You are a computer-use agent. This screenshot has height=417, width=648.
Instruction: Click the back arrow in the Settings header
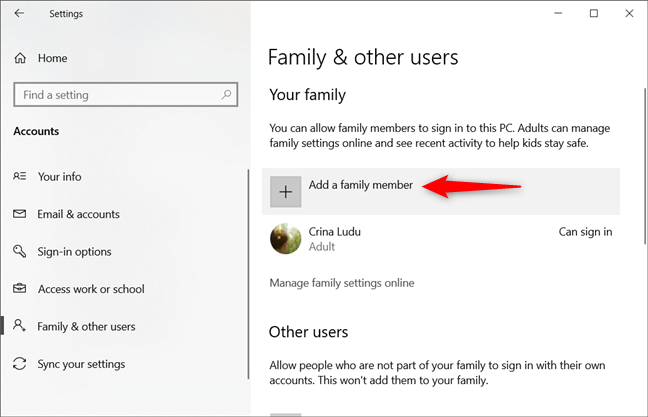coord(21,14)
